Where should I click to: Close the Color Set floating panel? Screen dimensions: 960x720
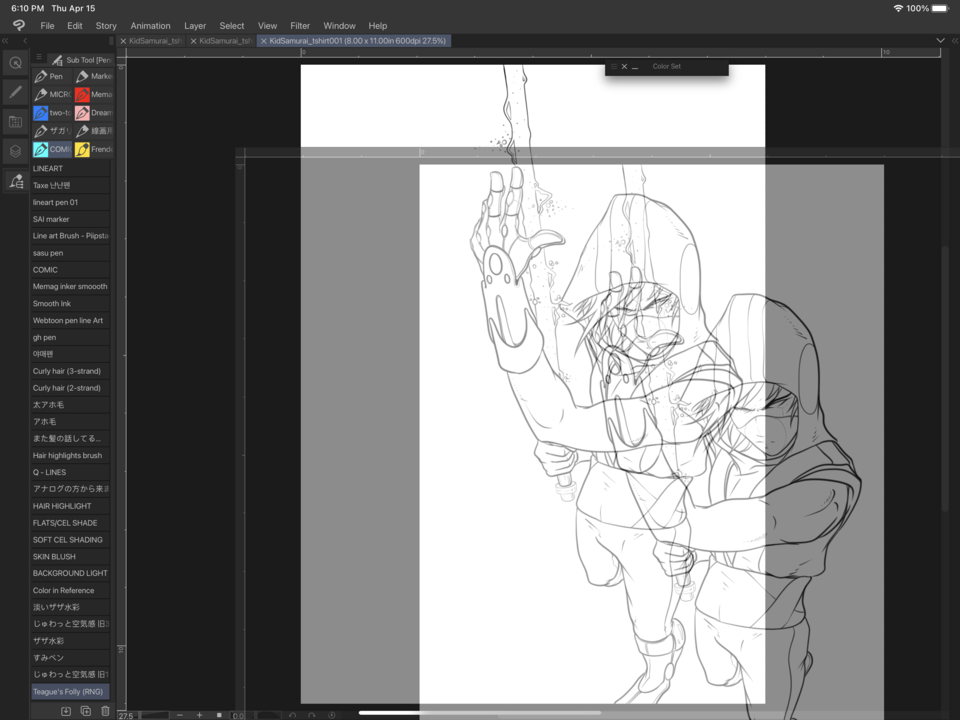tap(624, 66)
